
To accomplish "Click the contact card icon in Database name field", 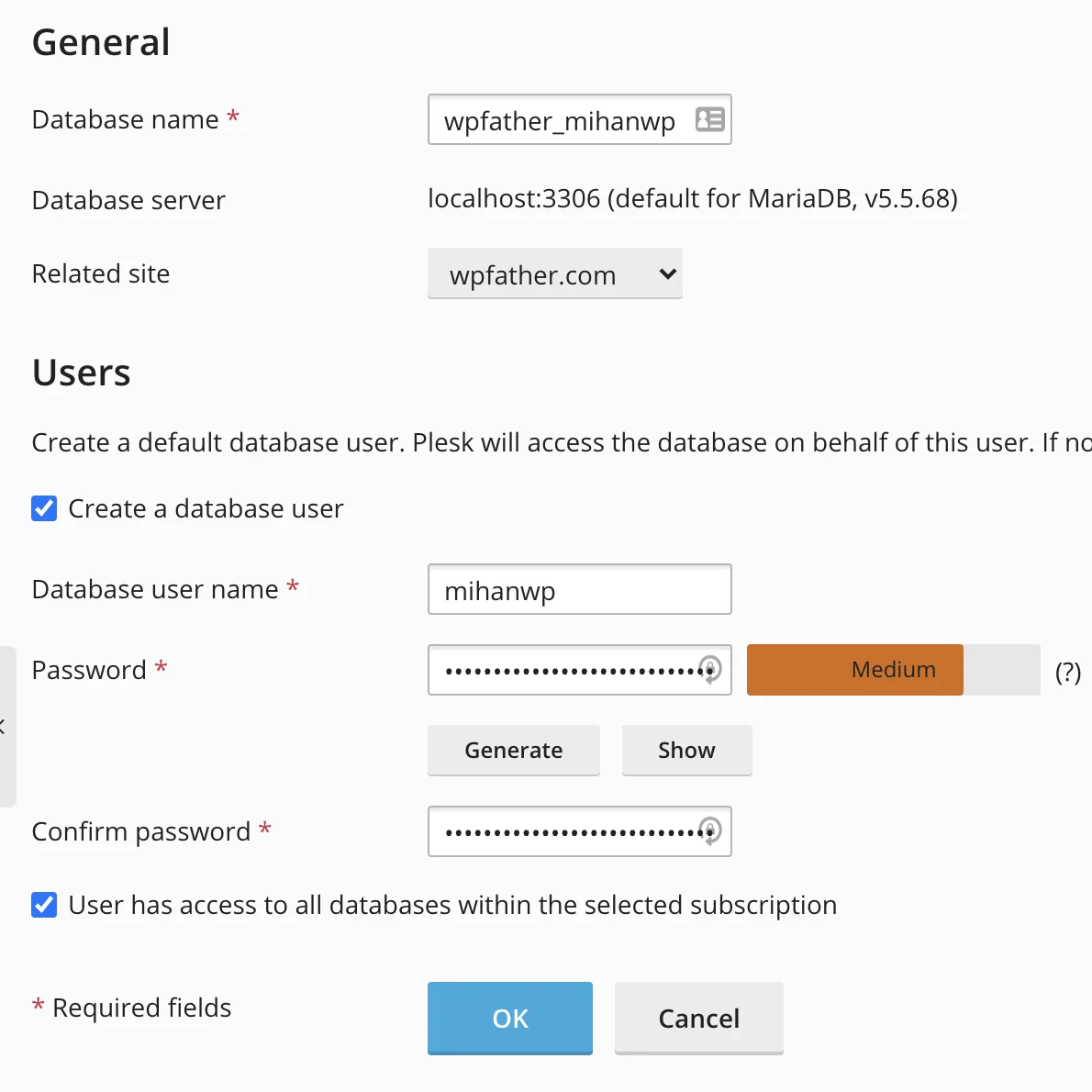I will [x=709, y=119].
